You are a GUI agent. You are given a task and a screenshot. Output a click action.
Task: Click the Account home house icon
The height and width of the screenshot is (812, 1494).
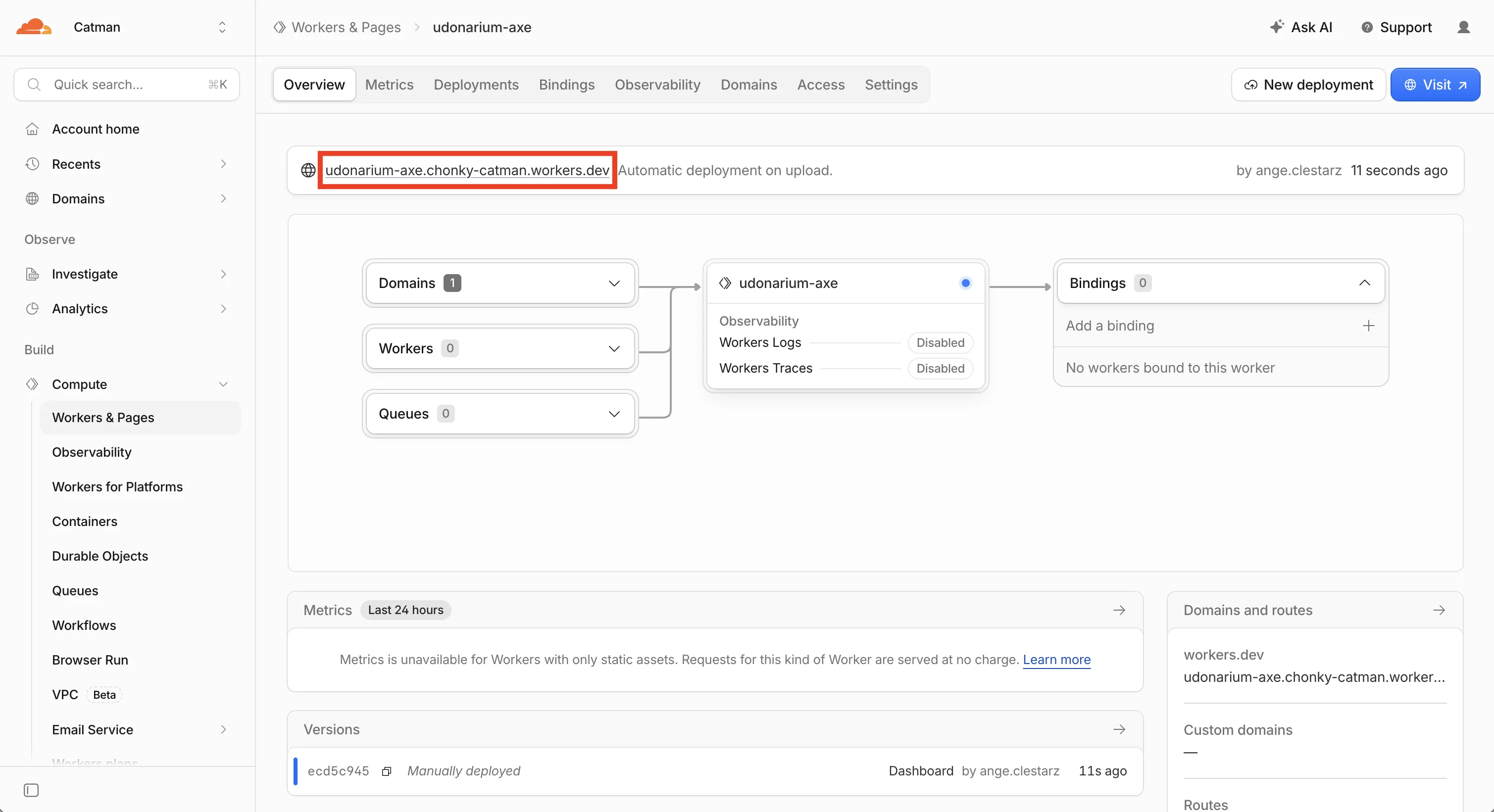[33, 129]
